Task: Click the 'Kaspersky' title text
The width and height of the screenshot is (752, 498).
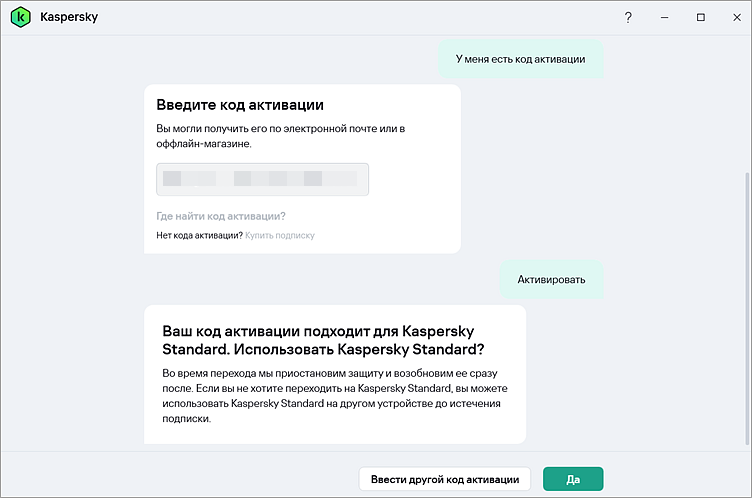Action: (69, 17)
